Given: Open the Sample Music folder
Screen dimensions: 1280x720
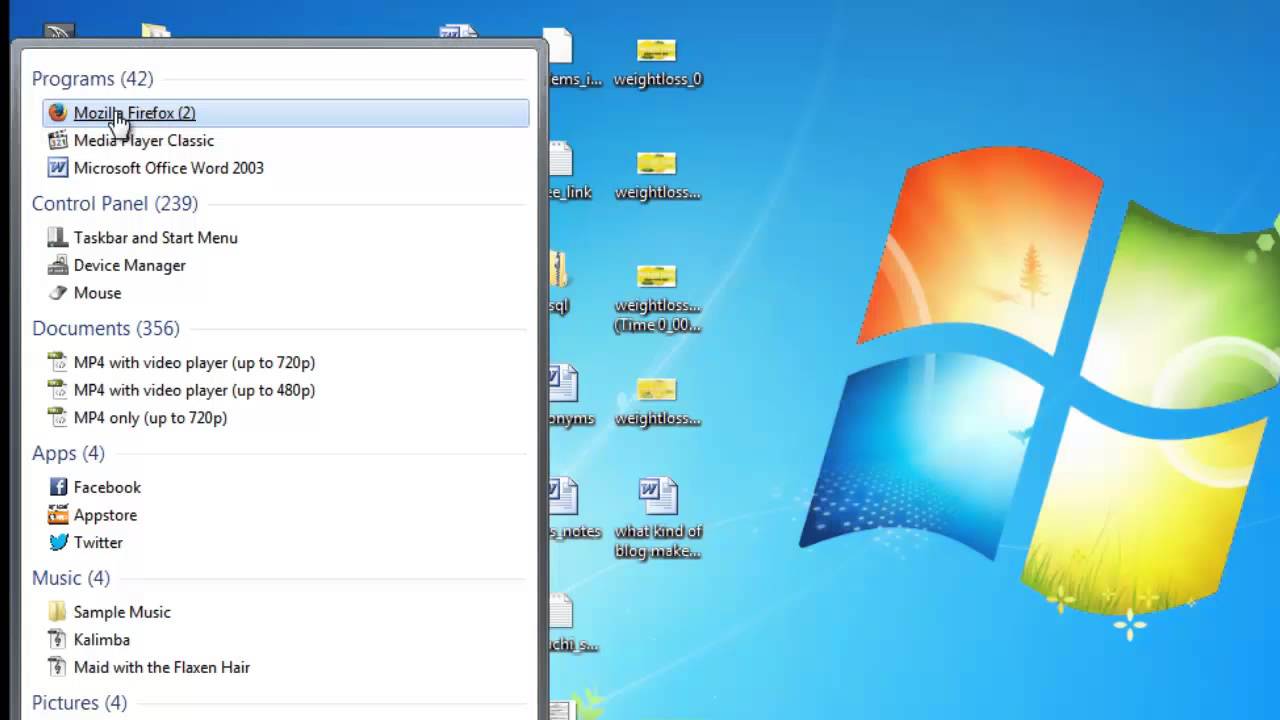Looking at the screenshot, I should pyautogui.click(x=122, y=611).
